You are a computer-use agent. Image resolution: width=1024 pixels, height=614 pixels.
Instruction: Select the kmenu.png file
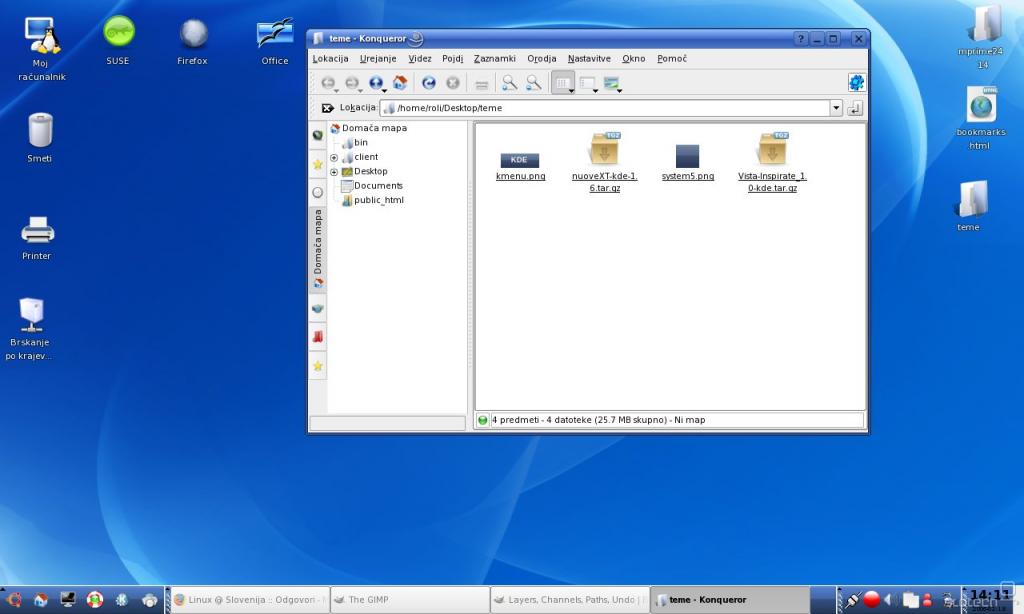[520, 166]
